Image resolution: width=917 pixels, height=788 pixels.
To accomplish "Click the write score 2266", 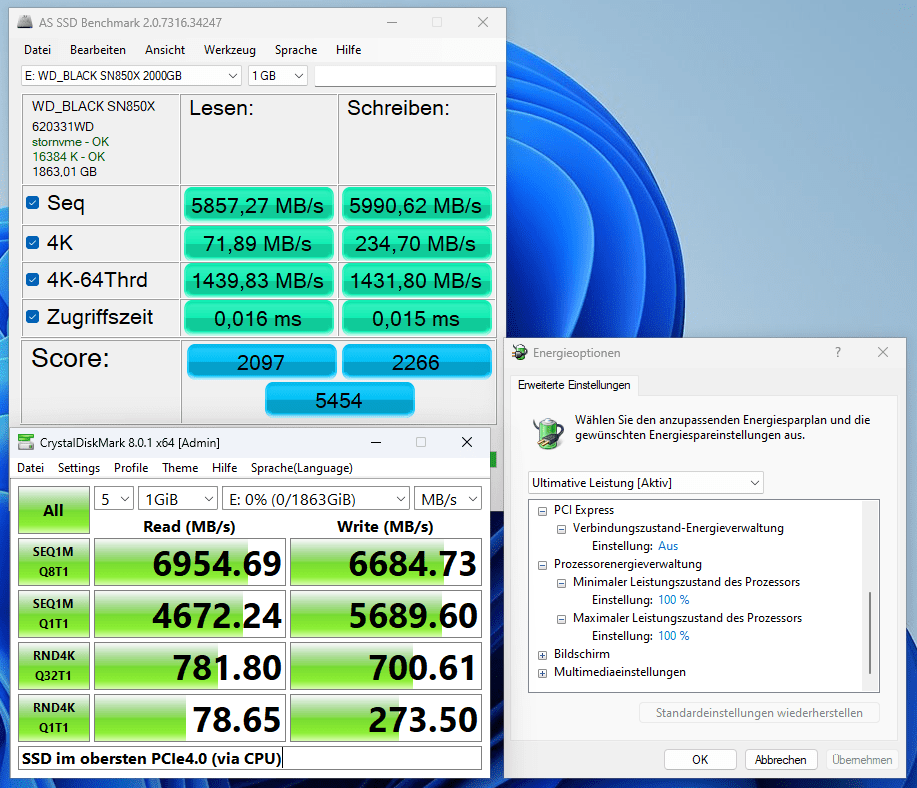I will click(x=416, y=362).
